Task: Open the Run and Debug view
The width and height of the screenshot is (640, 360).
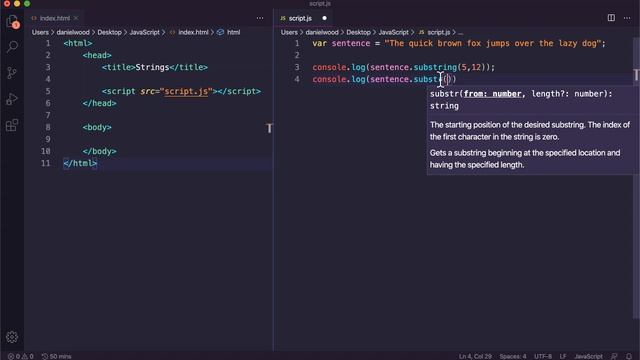Action: (12, 99)
